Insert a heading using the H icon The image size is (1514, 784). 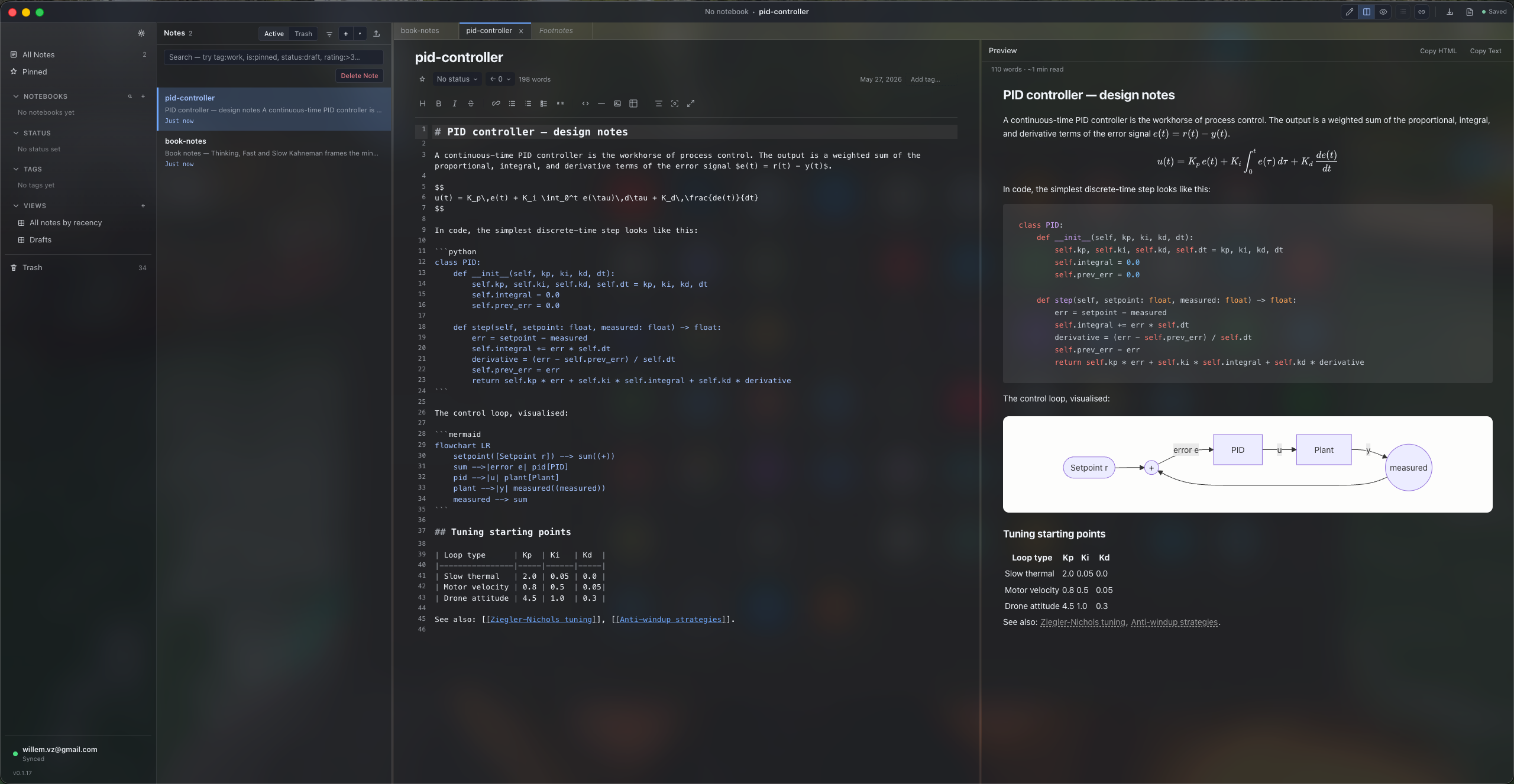click(422, 103)
